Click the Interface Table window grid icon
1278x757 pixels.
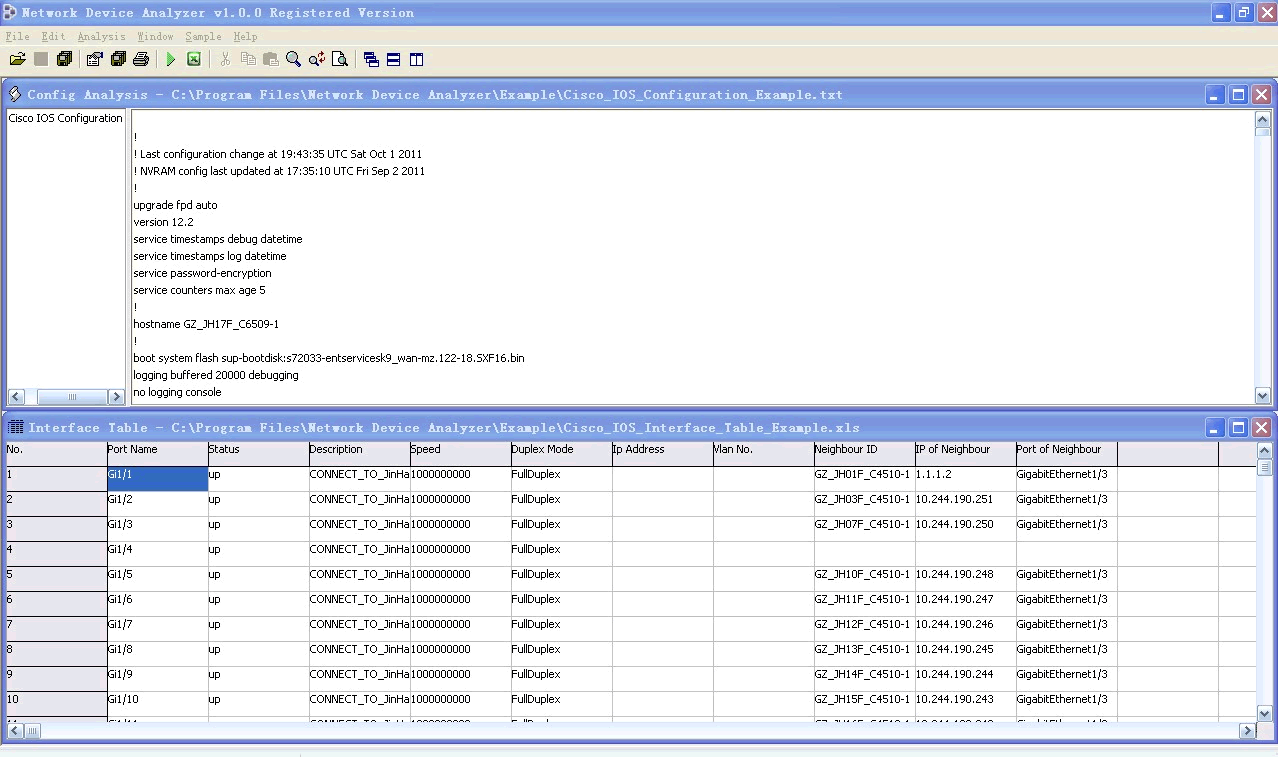[16, 428]
